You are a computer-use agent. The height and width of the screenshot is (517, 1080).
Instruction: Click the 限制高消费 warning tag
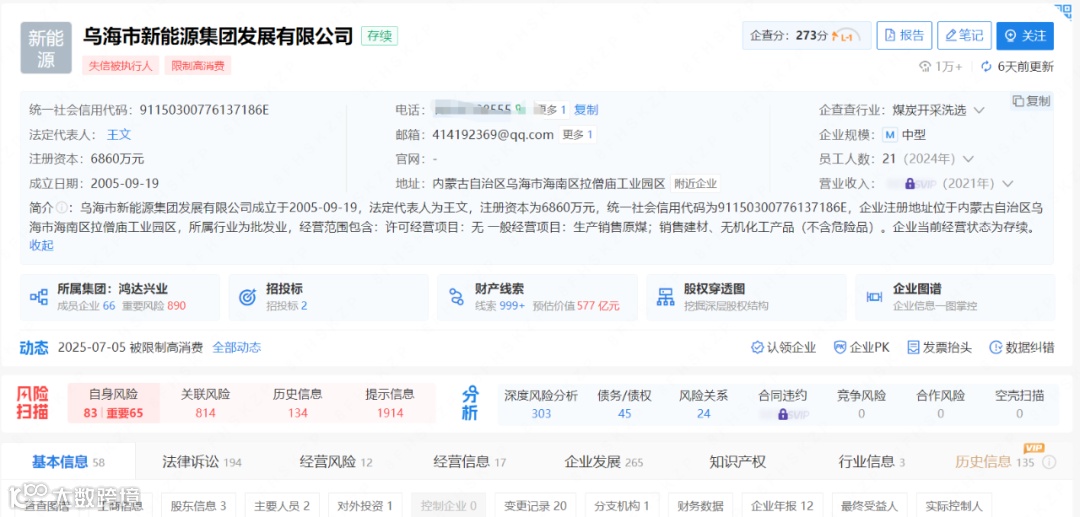(197, 65)
